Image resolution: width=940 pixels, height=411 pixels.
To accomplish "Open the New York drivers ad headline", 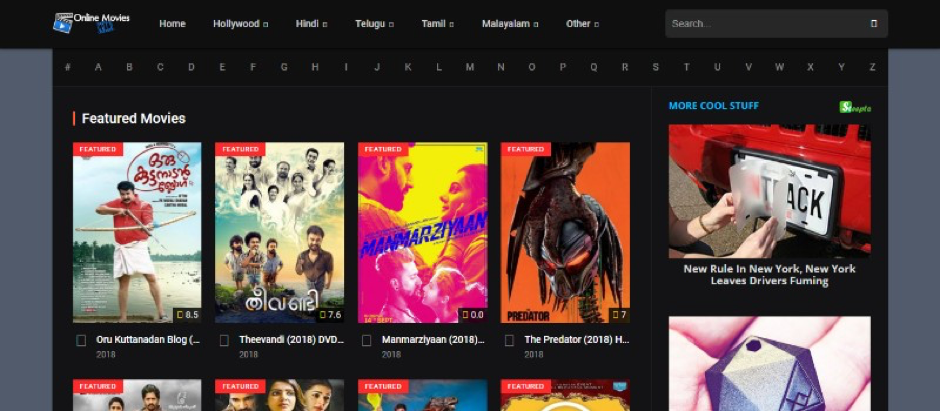I will tap(769, 274).
